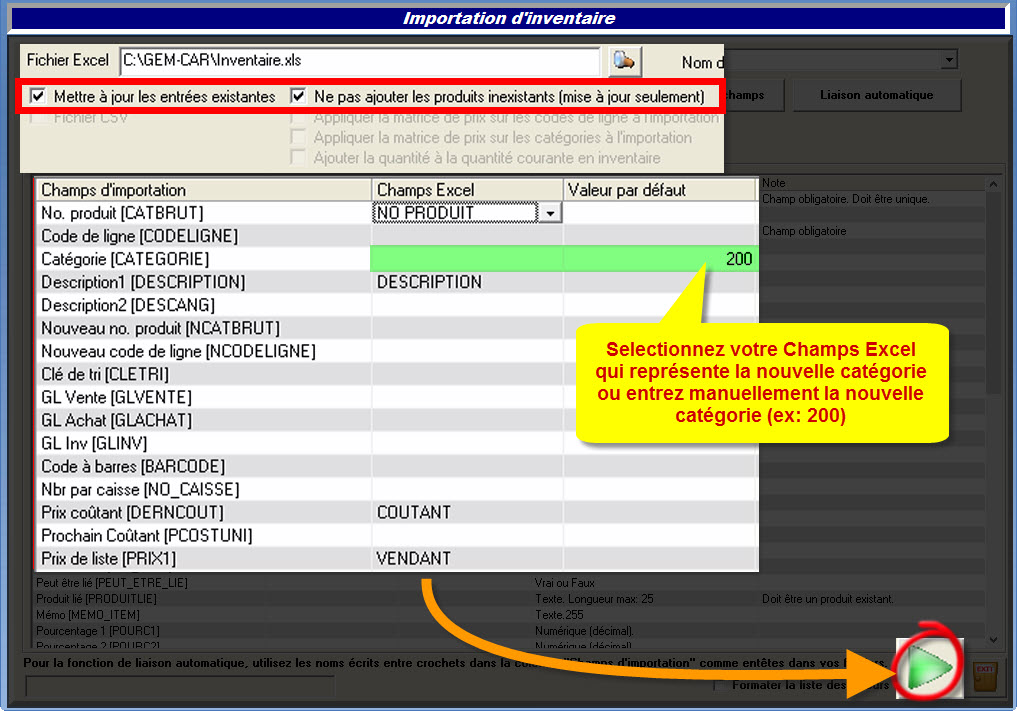This screenshot has height=711, width=1017.
Task: Click the Excel field cell 'COUTANT'
Action: tap(467, 512)
